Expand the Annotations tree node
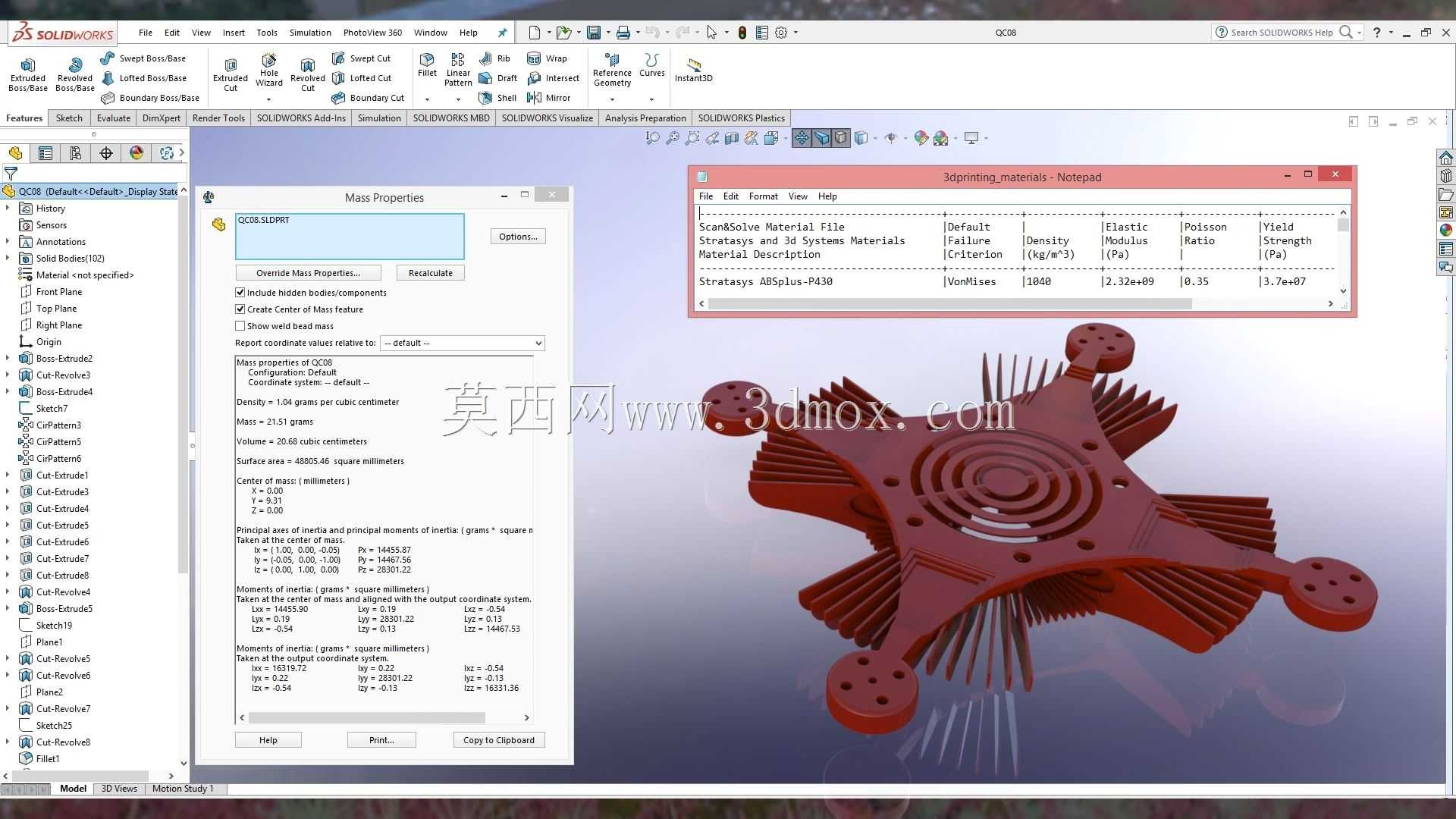The image size is (1456, 819). [8, 242]
